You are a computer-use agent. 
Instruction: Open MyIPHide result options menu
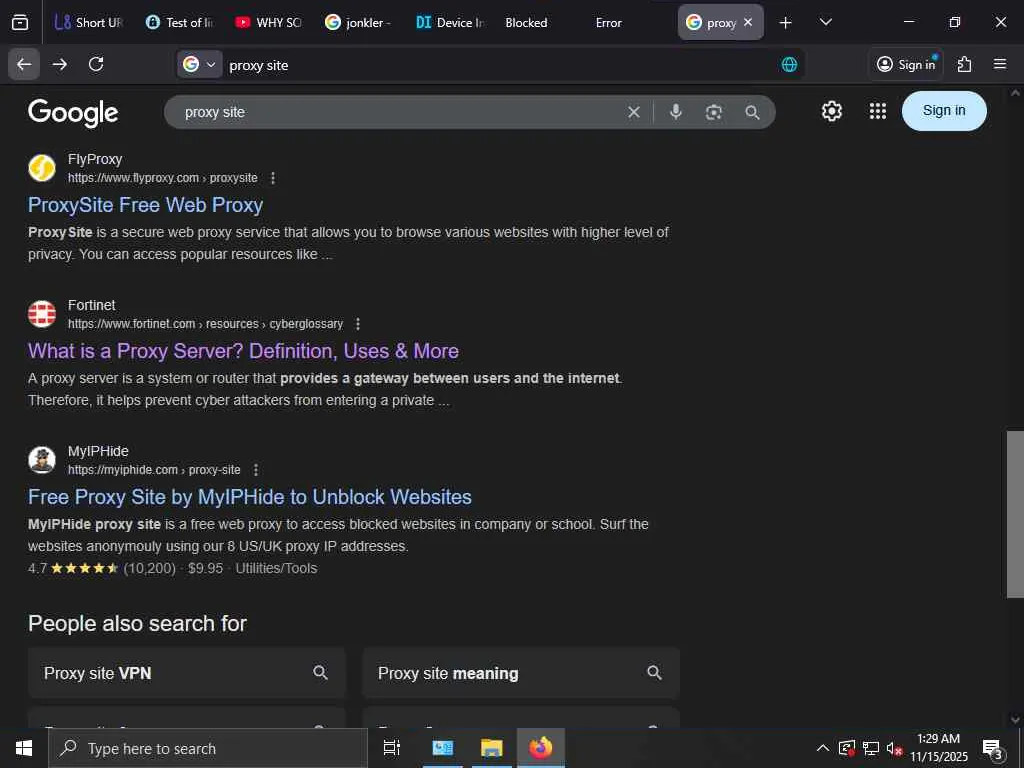256,470
